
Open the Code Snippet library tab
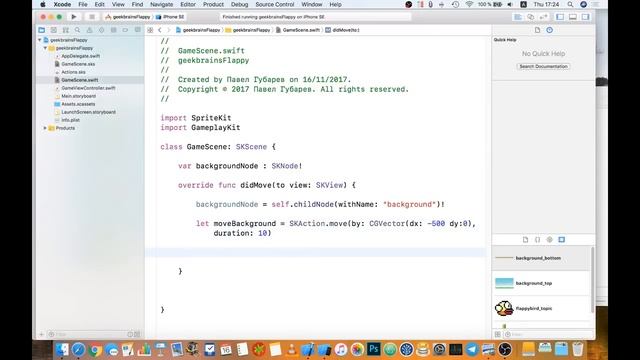537,240
